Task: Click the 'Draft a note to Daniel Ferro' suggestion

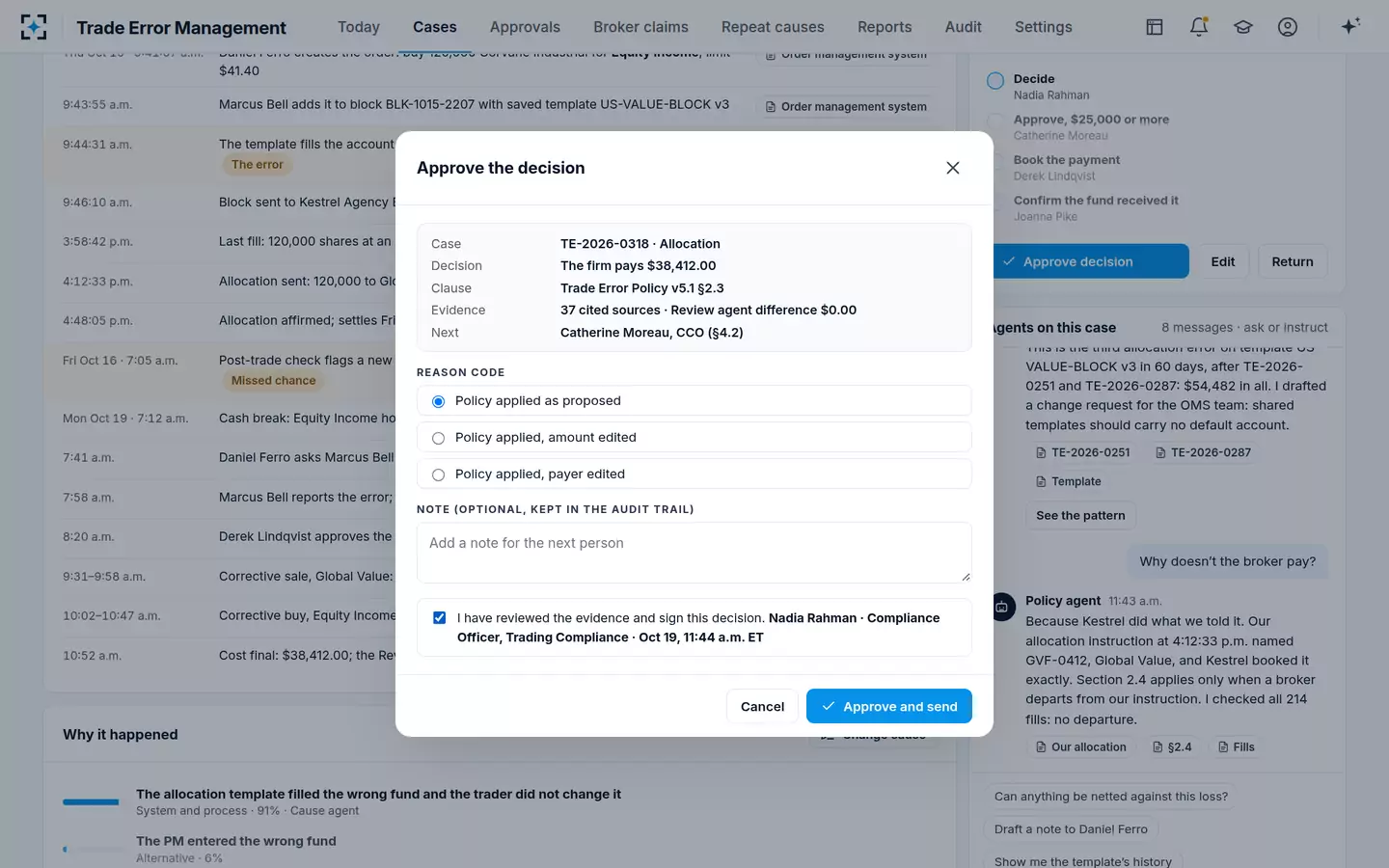Action: pyautogui.click(x=1071, y=829)
